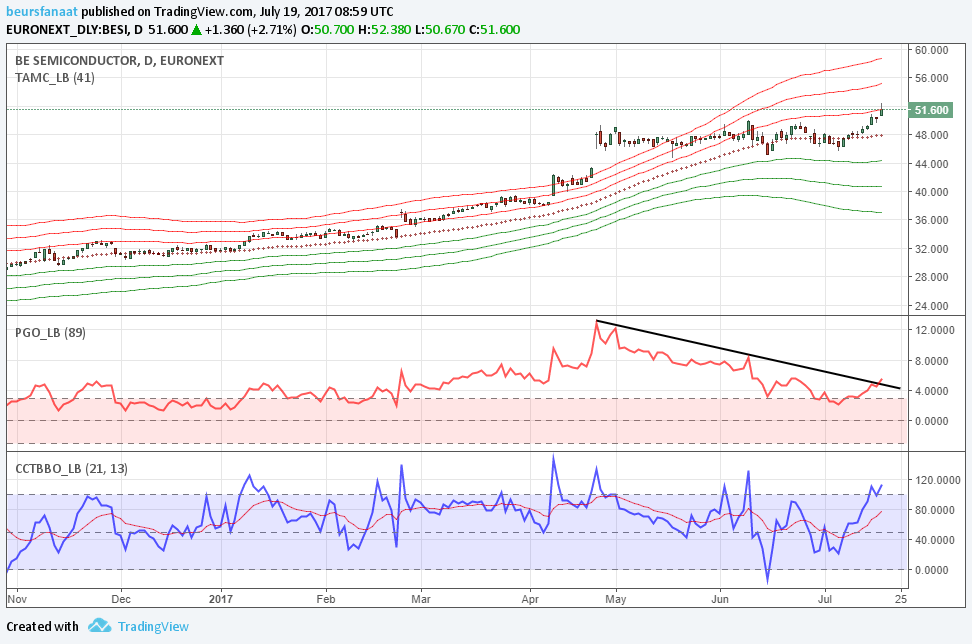Image resolution: width=972 pixels, height=644 pixels.
Task: Click the 56.000 price axis label
Action: coord(931,78)
